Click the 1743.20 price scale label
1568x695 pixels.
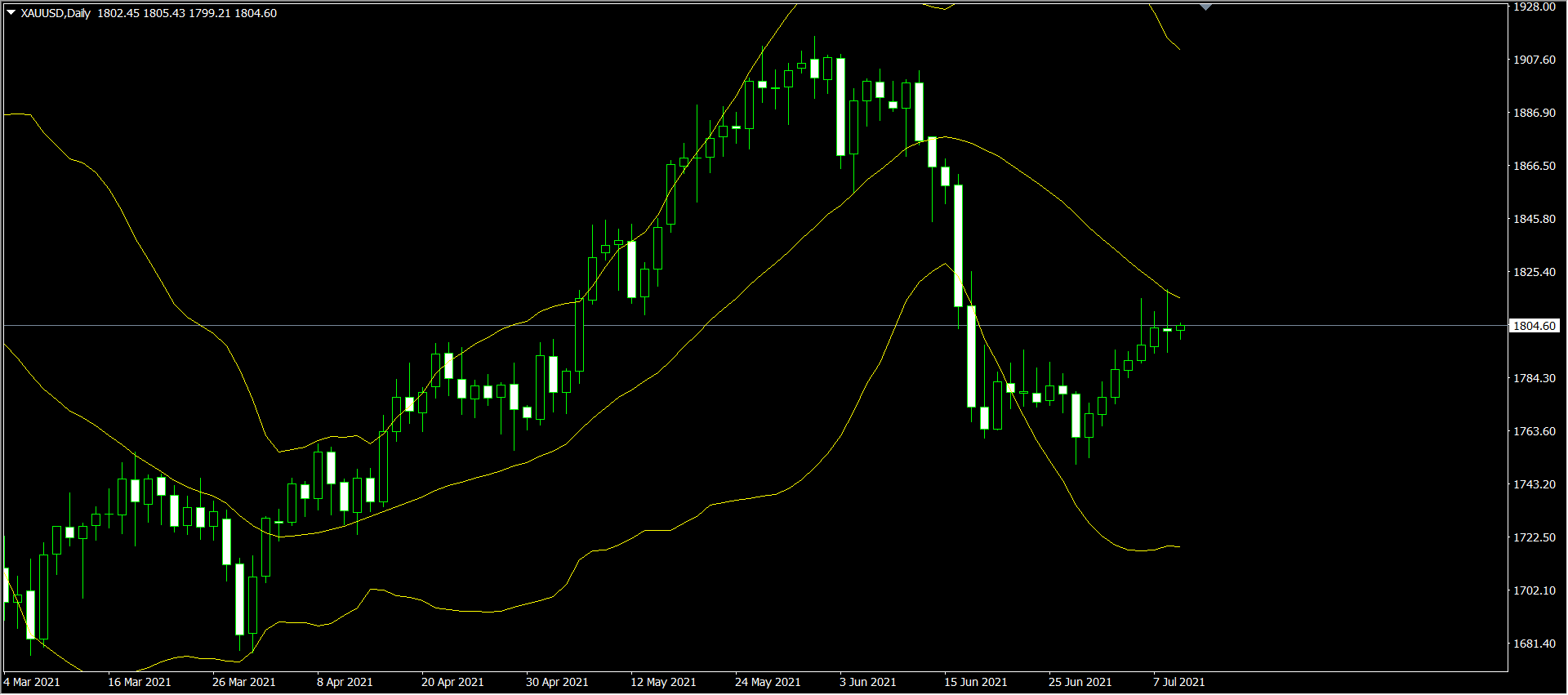pos(1535,484)
